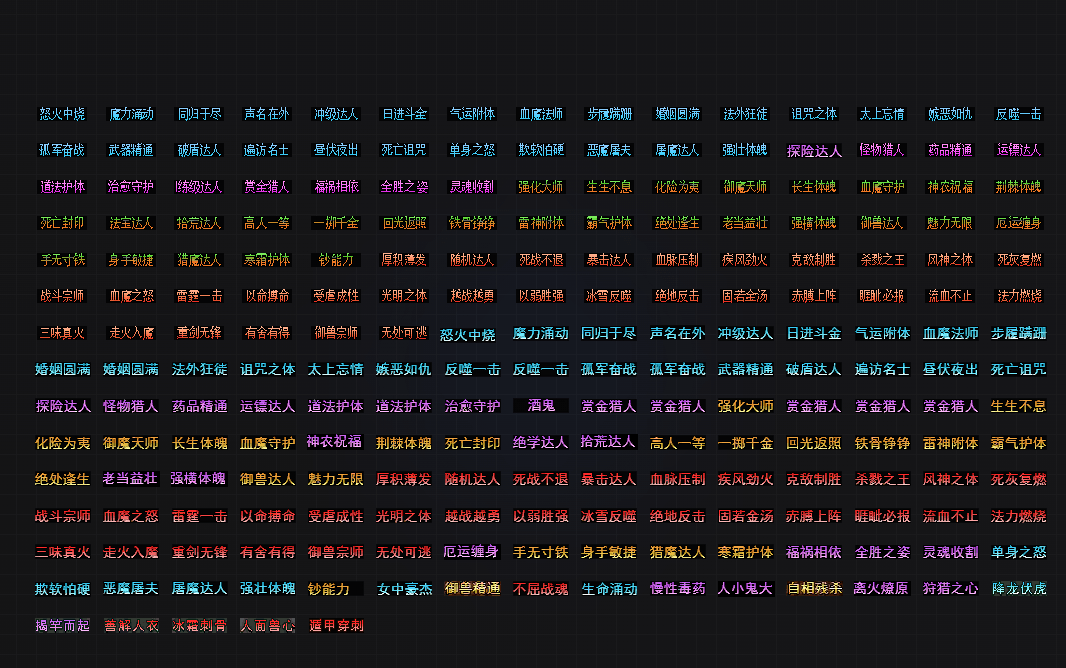Click the 魔力涌动 tag
Screen dimensions: 1066x668
point(131,114)
